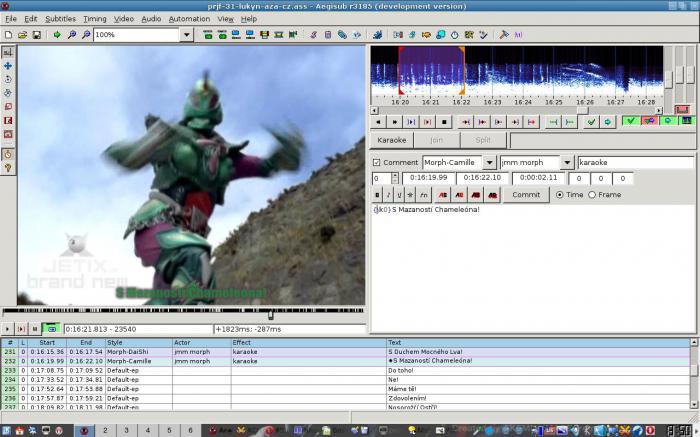The width and height of the screenshot is (700, 437).
Task: Open visual typesetting help bulb icon
Action: point(8,168)
